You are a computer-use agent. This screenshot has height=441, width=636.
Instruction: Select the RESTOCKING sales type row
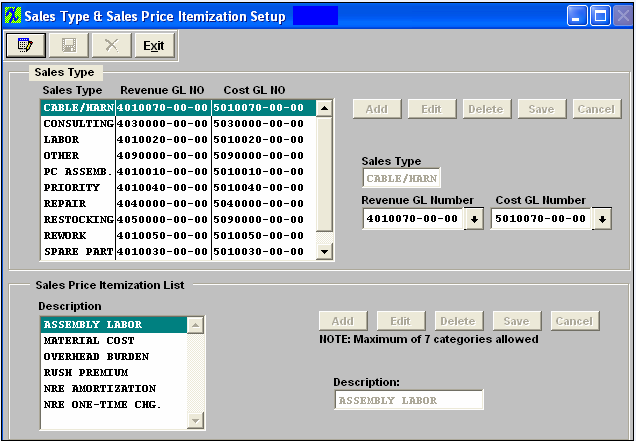point(178,220)
